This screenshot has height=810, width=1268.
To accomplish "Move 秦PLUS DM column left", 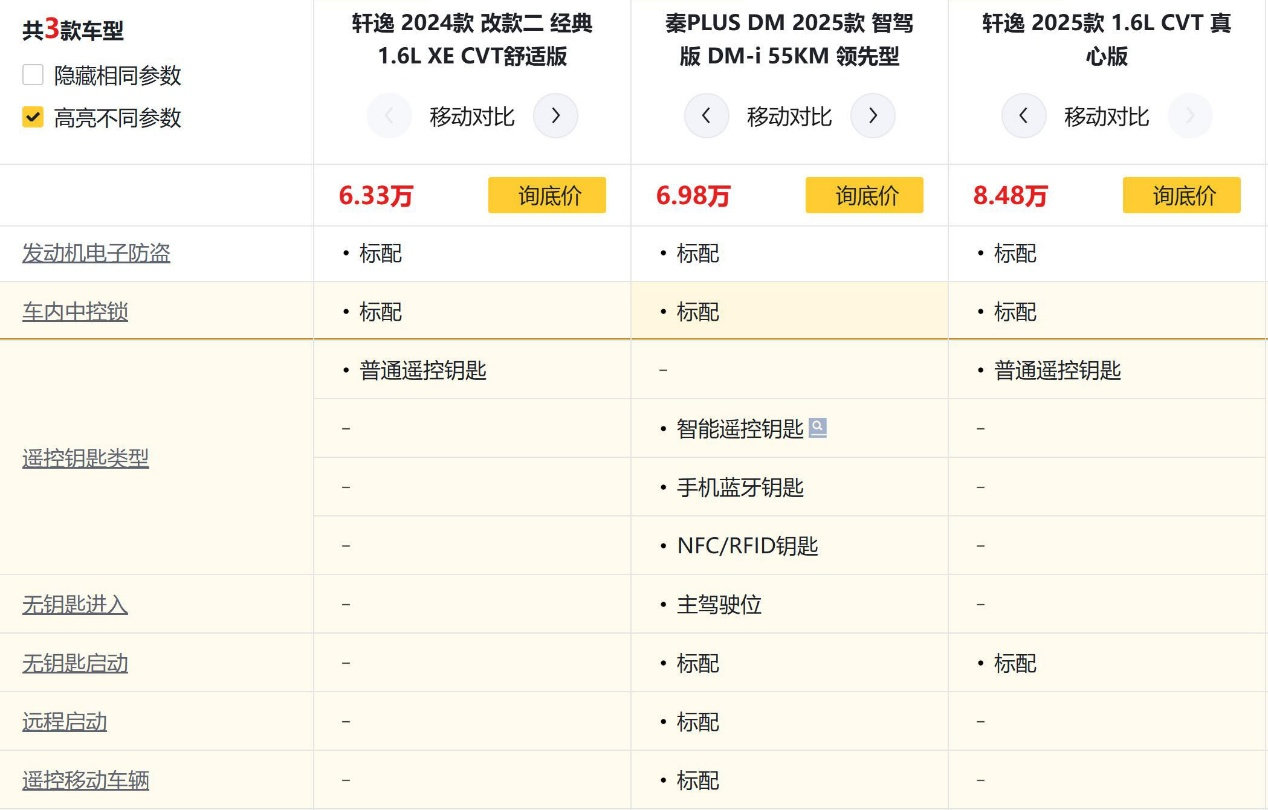I will point(707,116).
